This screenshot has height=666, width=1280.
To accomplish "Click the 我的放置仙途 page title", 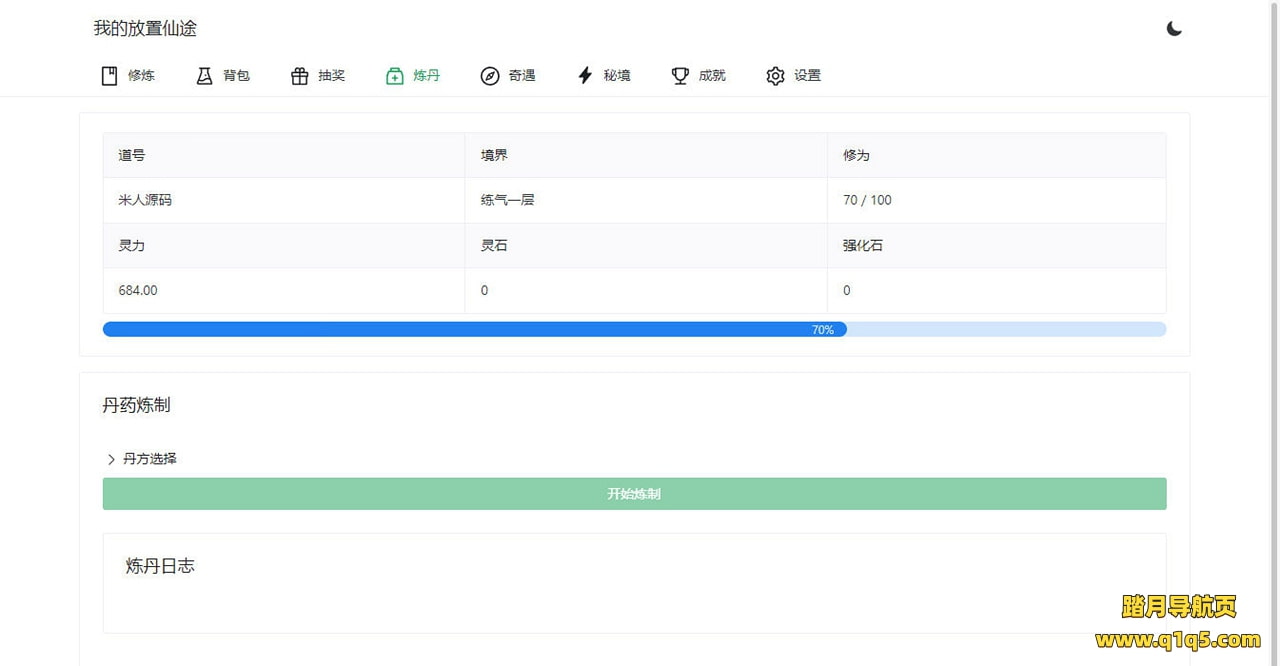I will click(145, 29).
